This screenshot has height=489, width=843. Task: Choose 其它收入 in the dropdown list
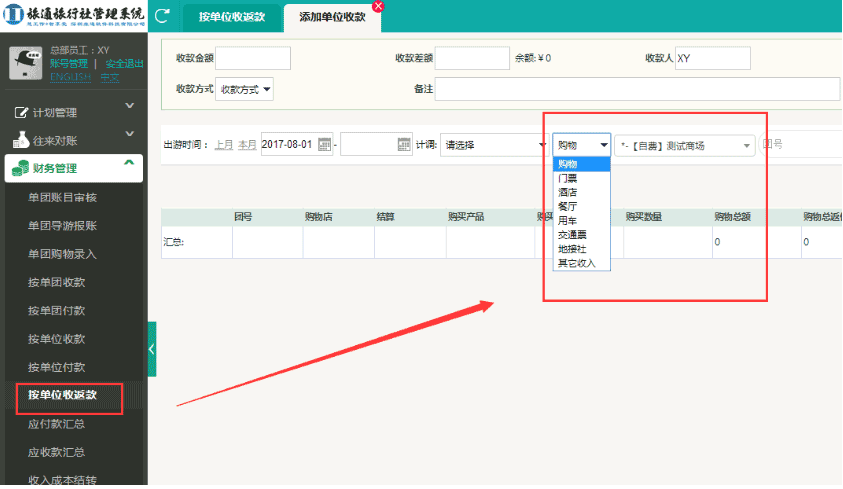(581, 263)
